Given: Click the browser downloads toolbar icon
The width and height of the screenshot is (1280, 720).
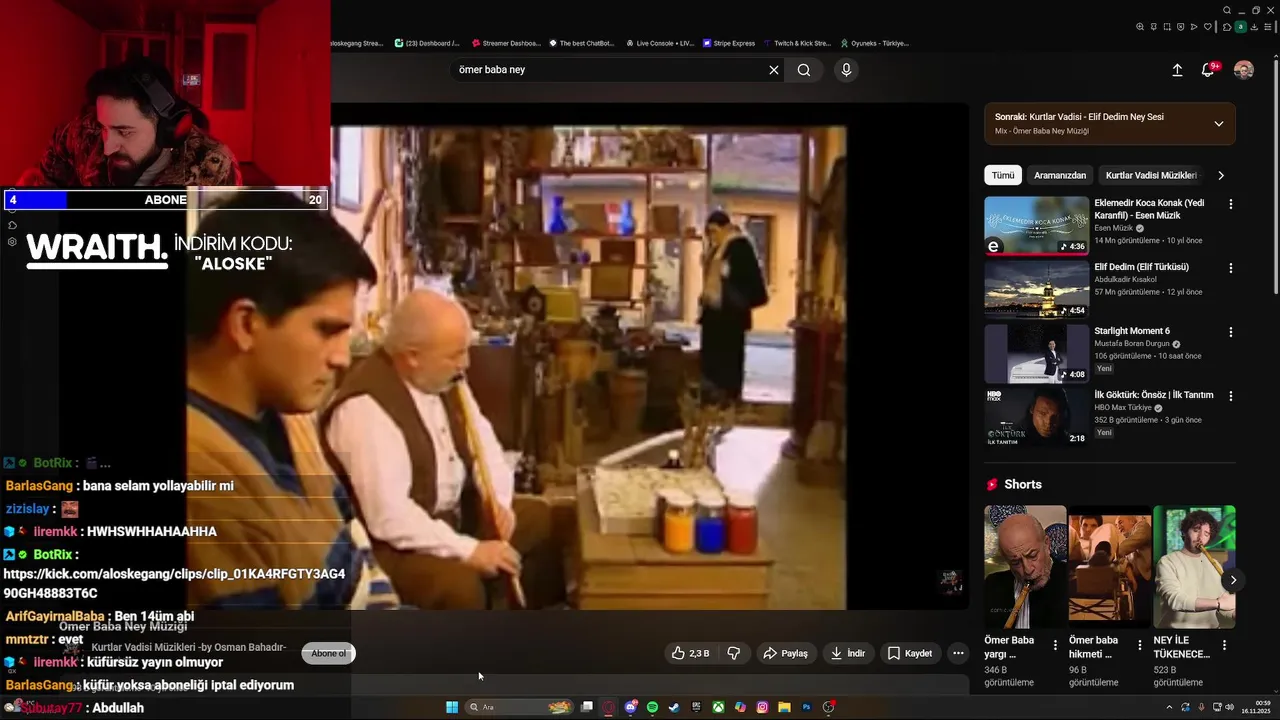Looking at the screenshot, I should click(x=1254, y=27).
